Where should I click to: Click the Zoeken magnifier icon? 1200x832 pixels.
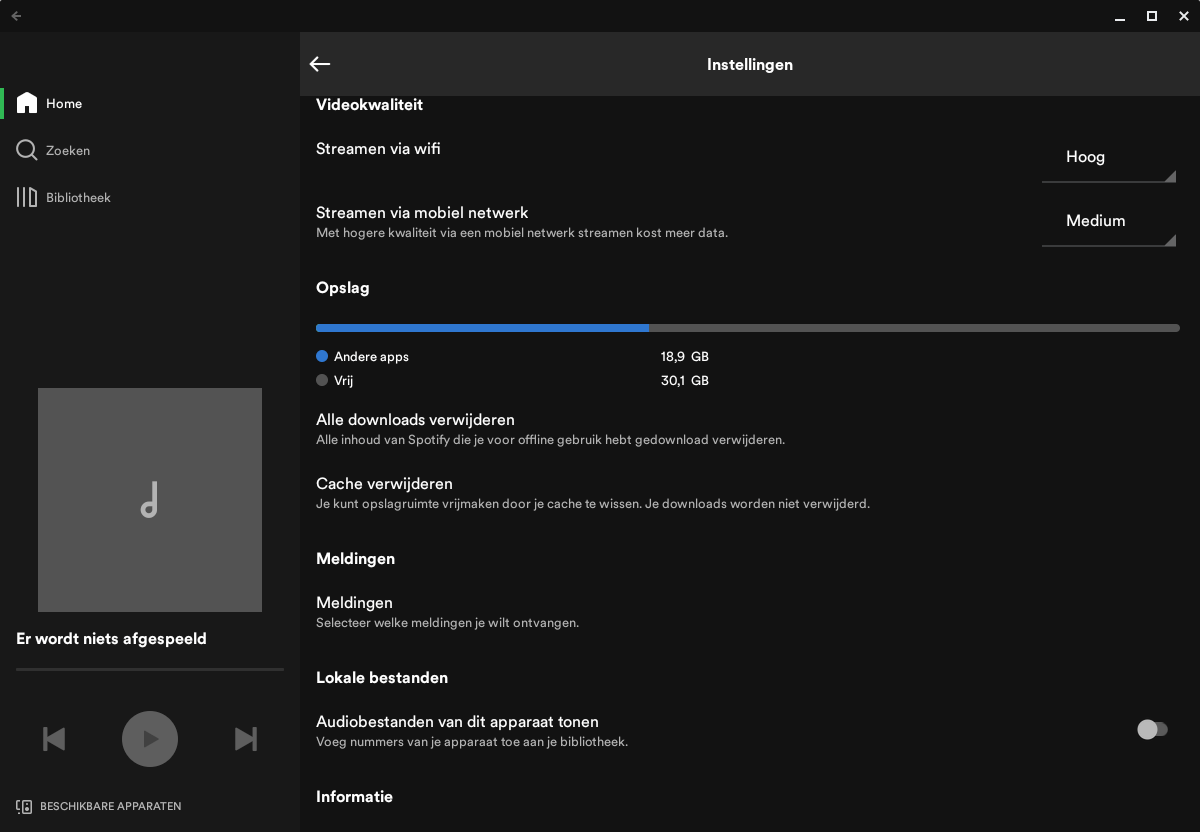tap(27, 150)
